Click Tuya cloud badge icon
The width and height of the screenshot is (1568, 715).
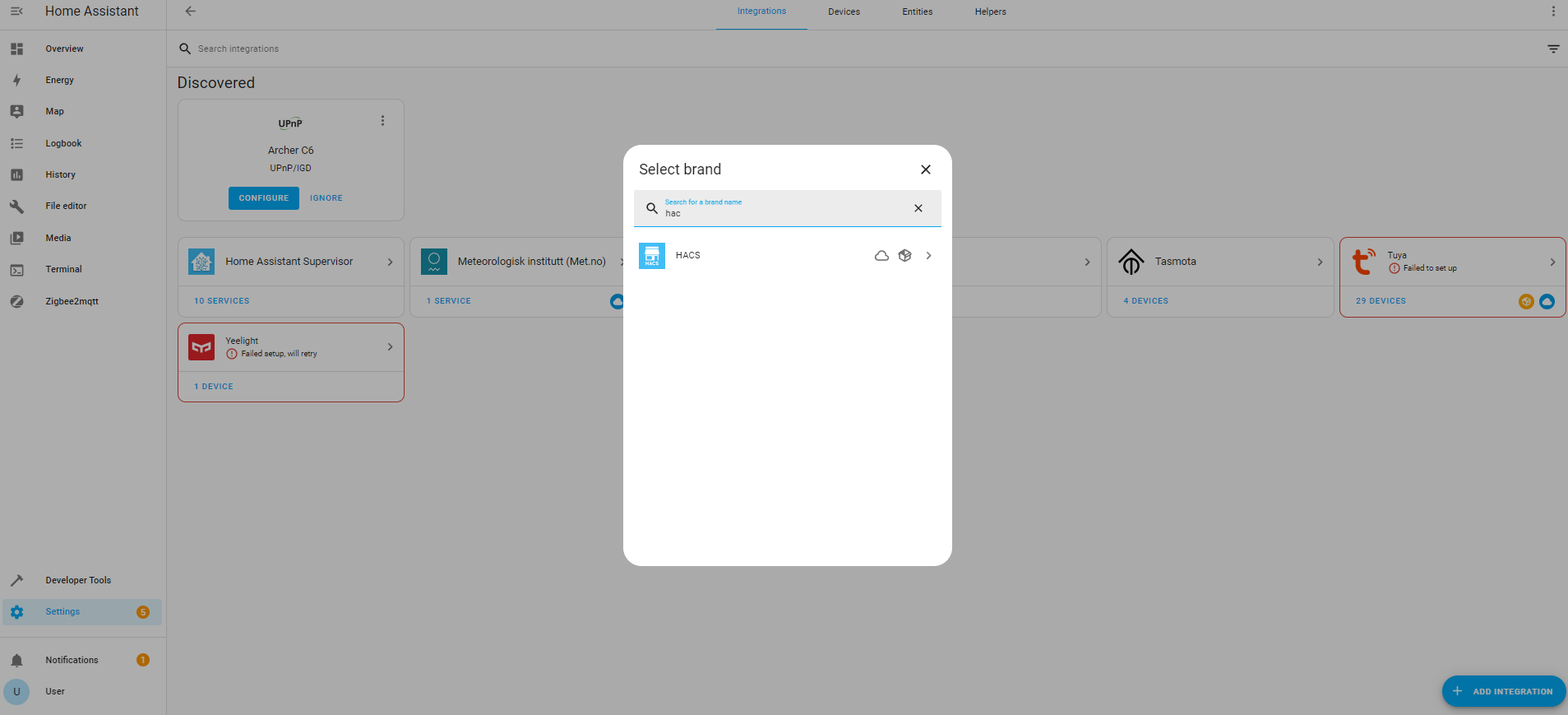tap(1547, 301)
